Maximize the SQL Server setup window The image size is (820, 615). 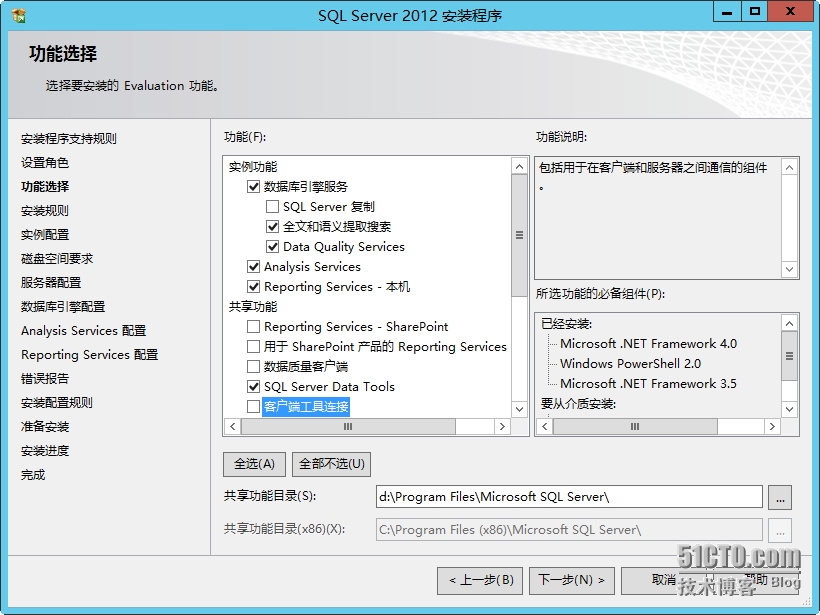(x=754, y=12)
